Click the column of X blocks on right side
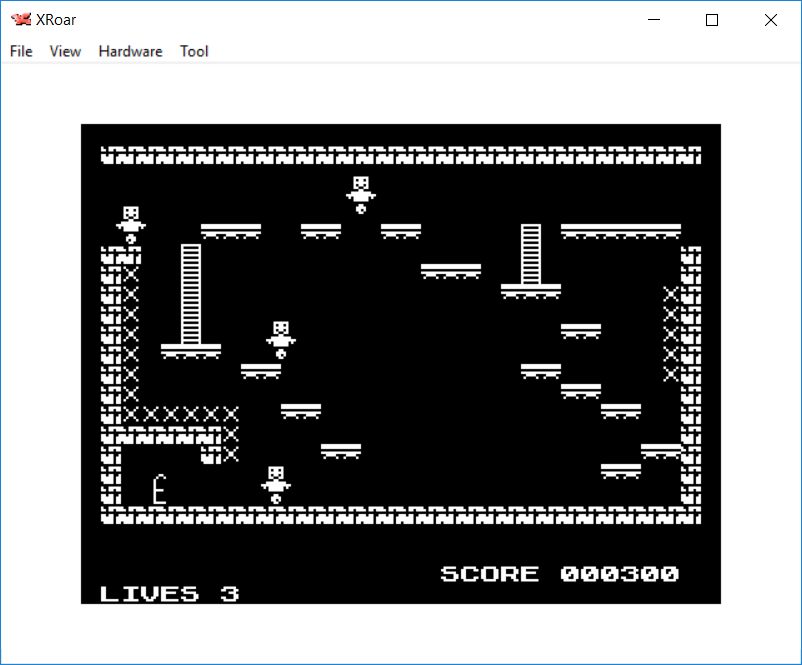Image resolution: width=802 pixels, height=665 pixels. coord(671,334)
